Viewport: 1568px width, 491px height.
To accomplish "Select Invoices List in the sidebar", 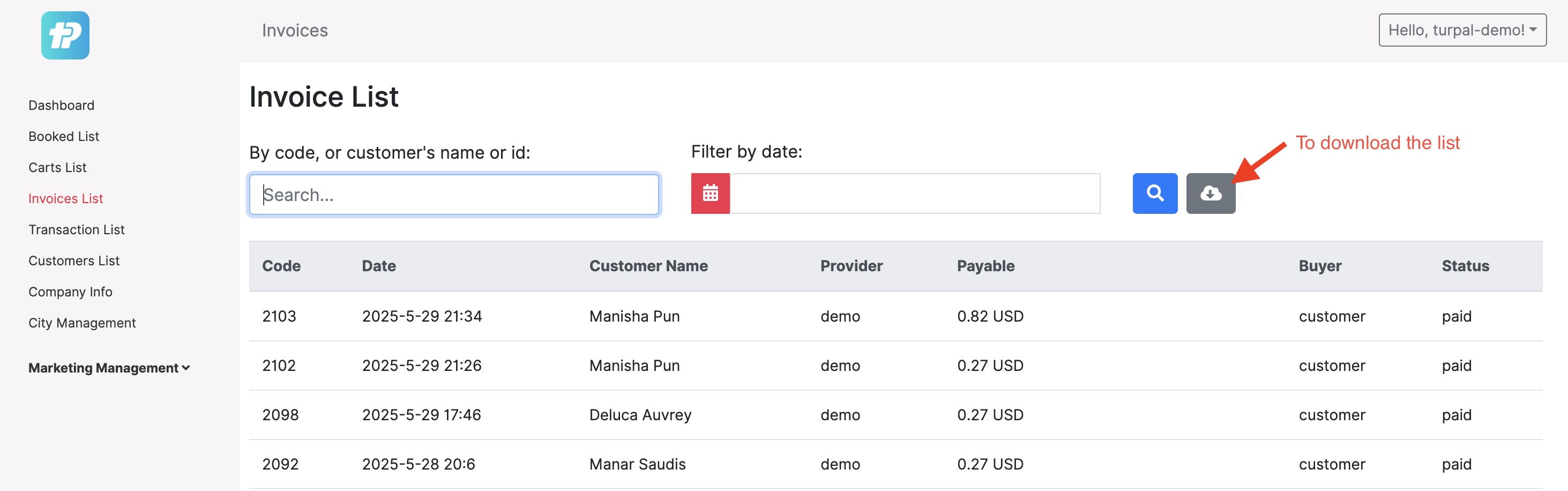I will tap(66, 198).
